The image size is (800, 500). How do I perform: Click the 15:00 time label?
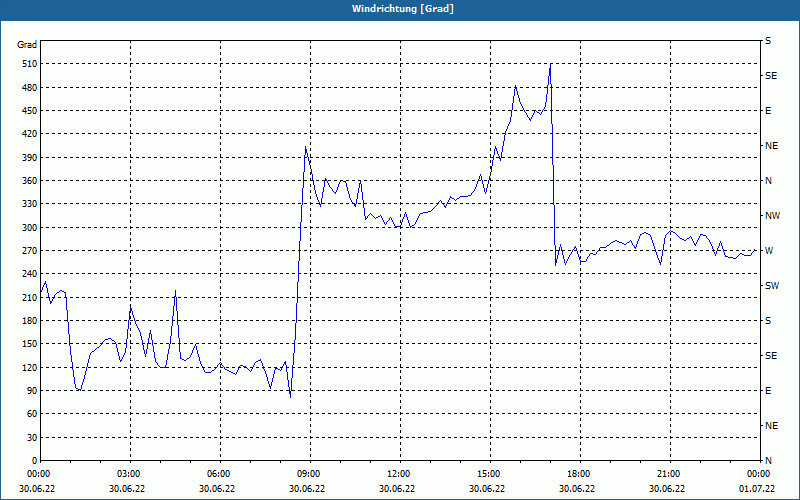490,474
